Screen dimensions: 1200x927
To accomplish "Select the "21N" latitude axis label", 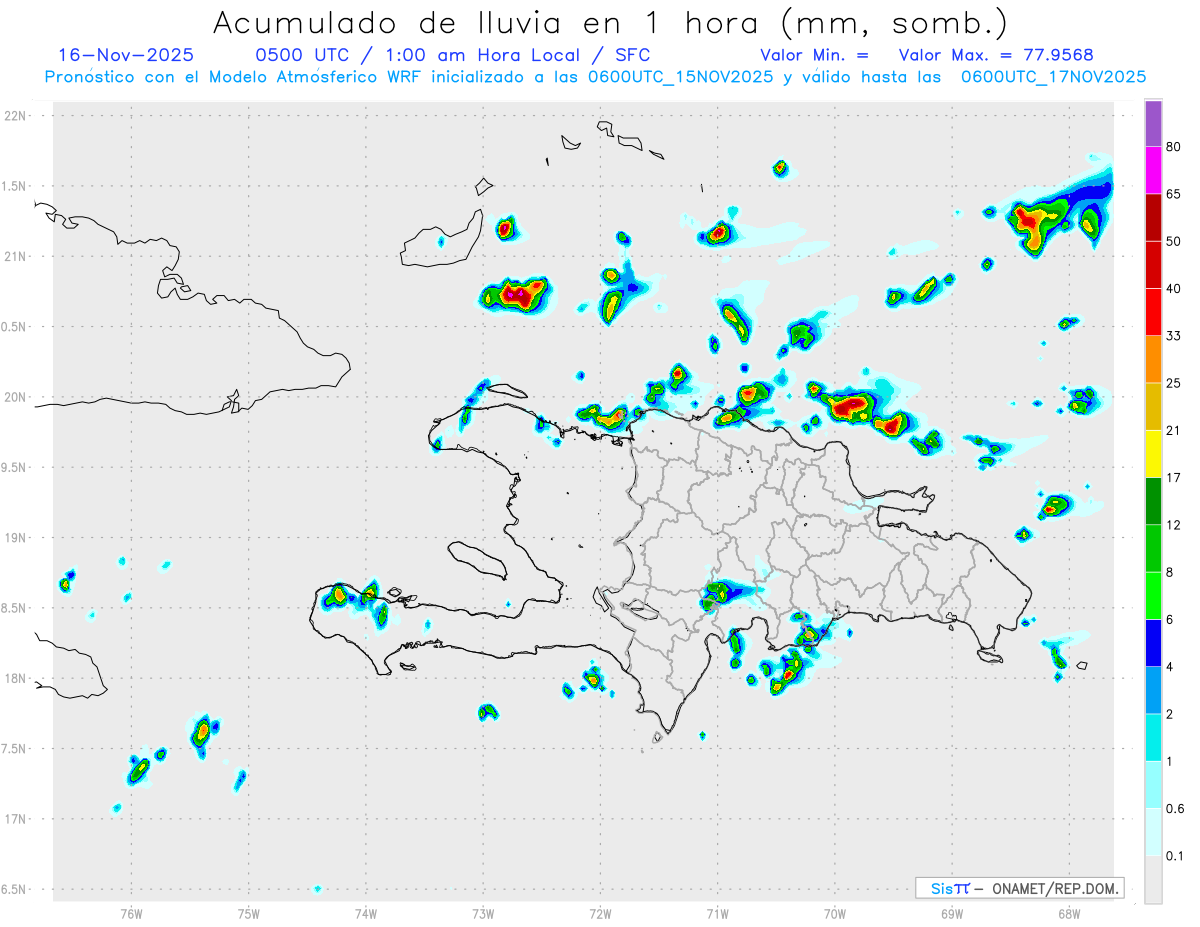I will point(15,257).
